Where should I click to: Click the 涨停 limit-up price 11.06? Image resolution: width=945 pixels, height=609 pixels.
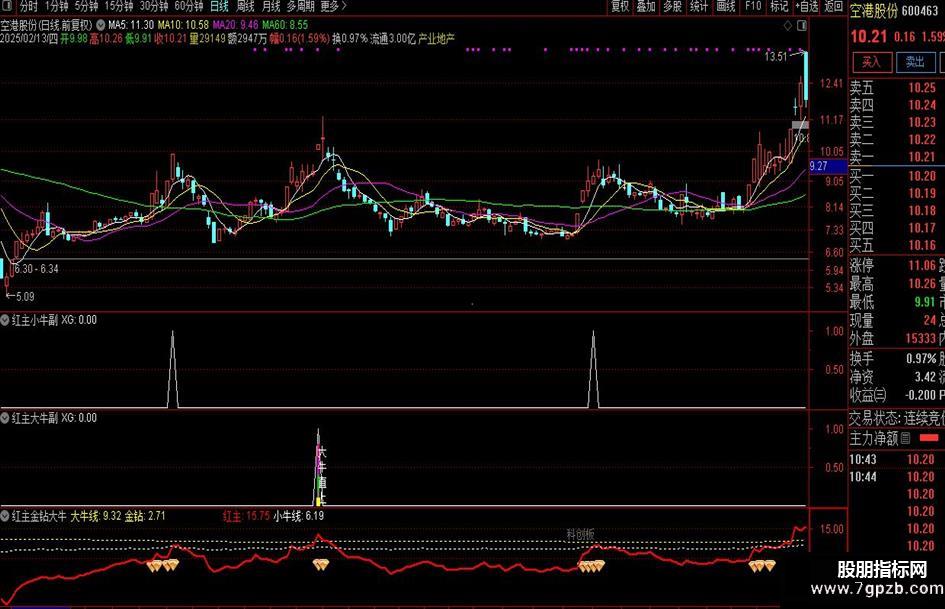point(922,265)
